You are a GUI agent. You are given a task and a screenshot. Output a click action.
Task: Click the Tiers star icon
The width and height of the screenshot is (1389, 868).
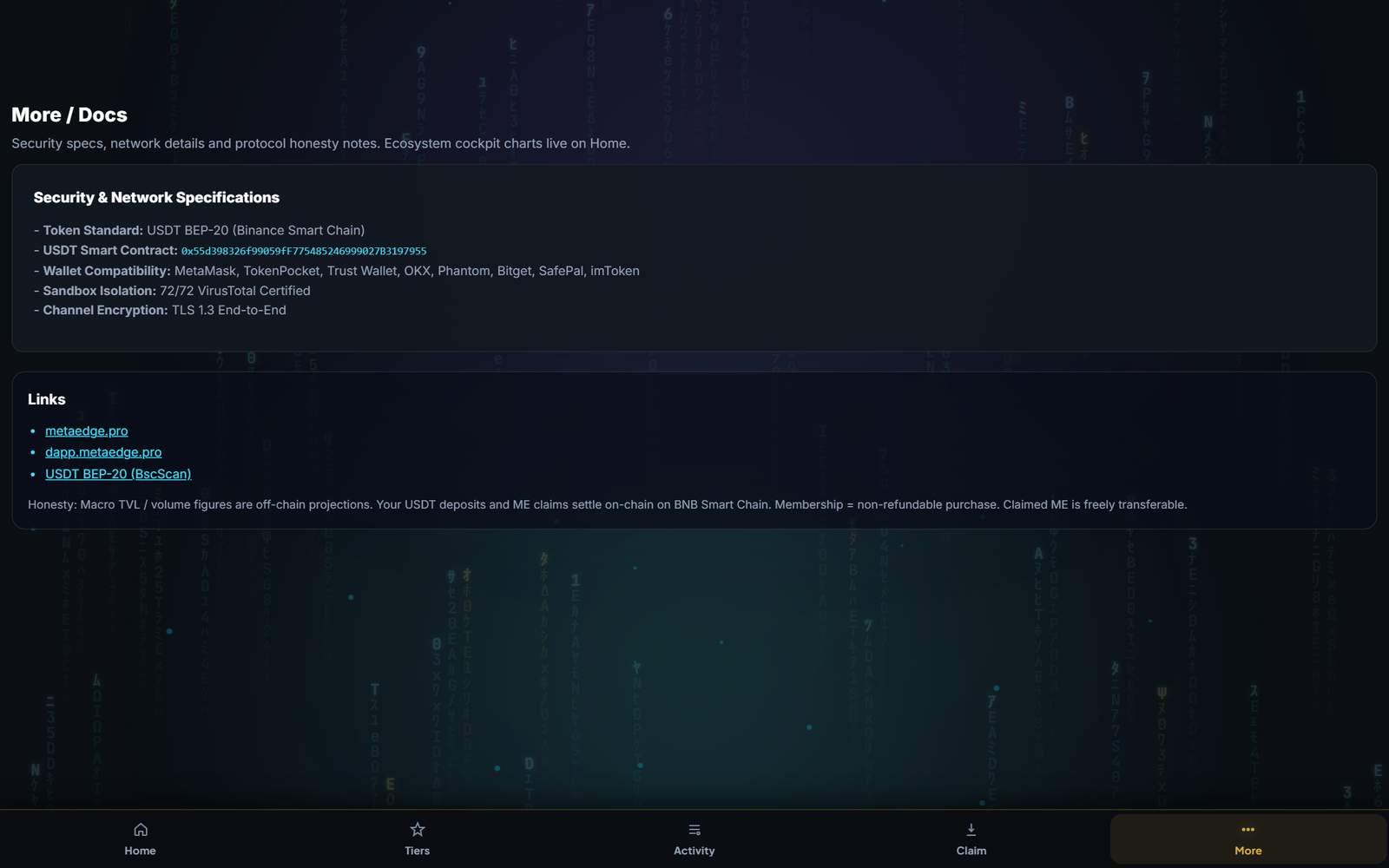417,830
